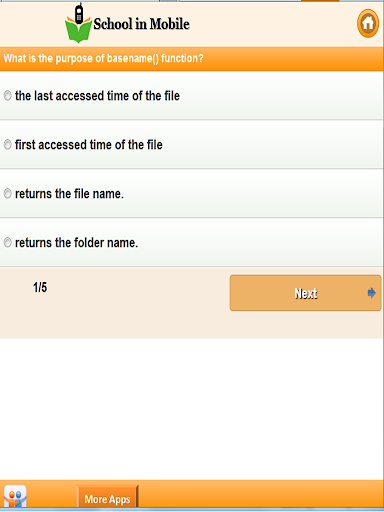The height and width of the screenshot is (512, 384).
Task: Open More Apps
Action: (x=107, y=497)
